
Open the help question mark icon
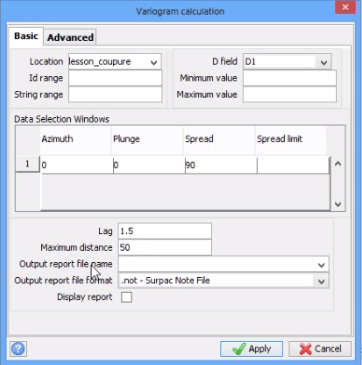coord(18,349)
